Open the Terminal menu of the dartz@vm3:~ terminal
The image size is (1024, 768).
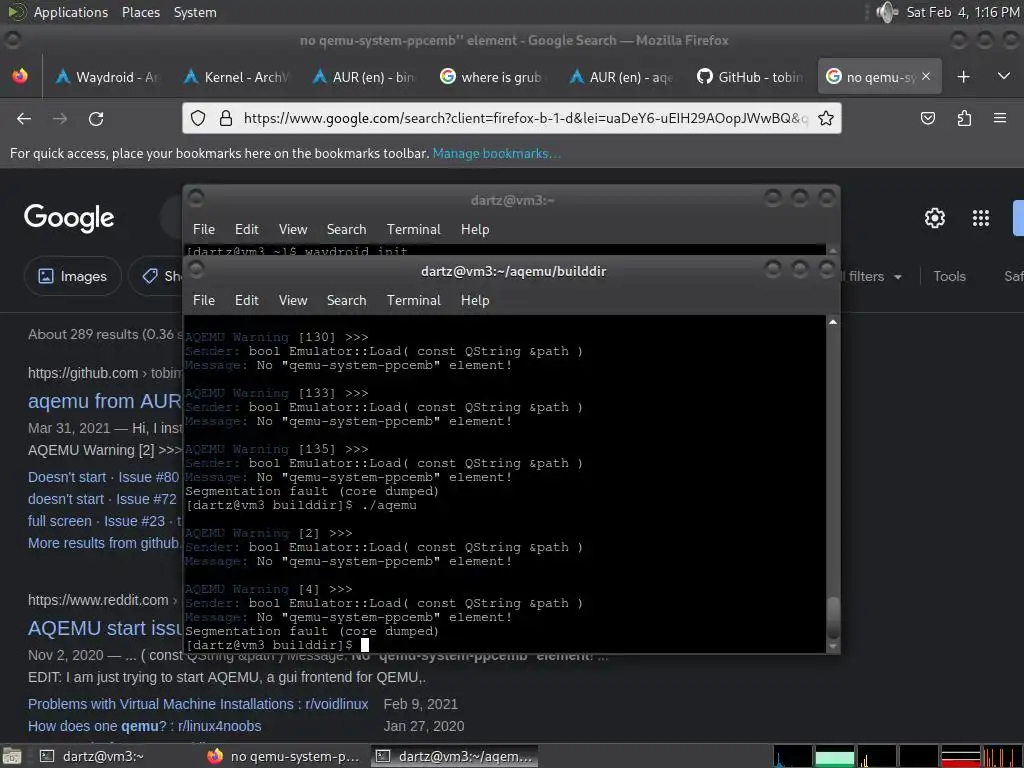(x=413, y=229)
